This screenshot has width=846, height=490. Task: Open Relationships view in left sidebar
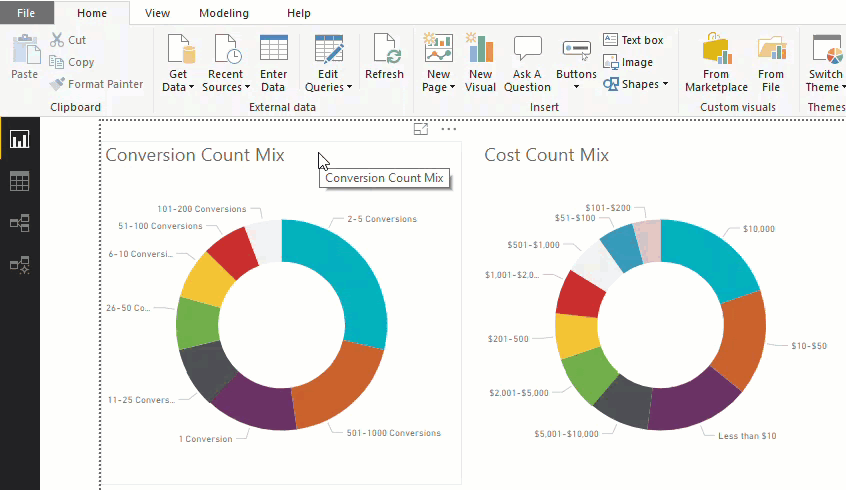(19, 223)
